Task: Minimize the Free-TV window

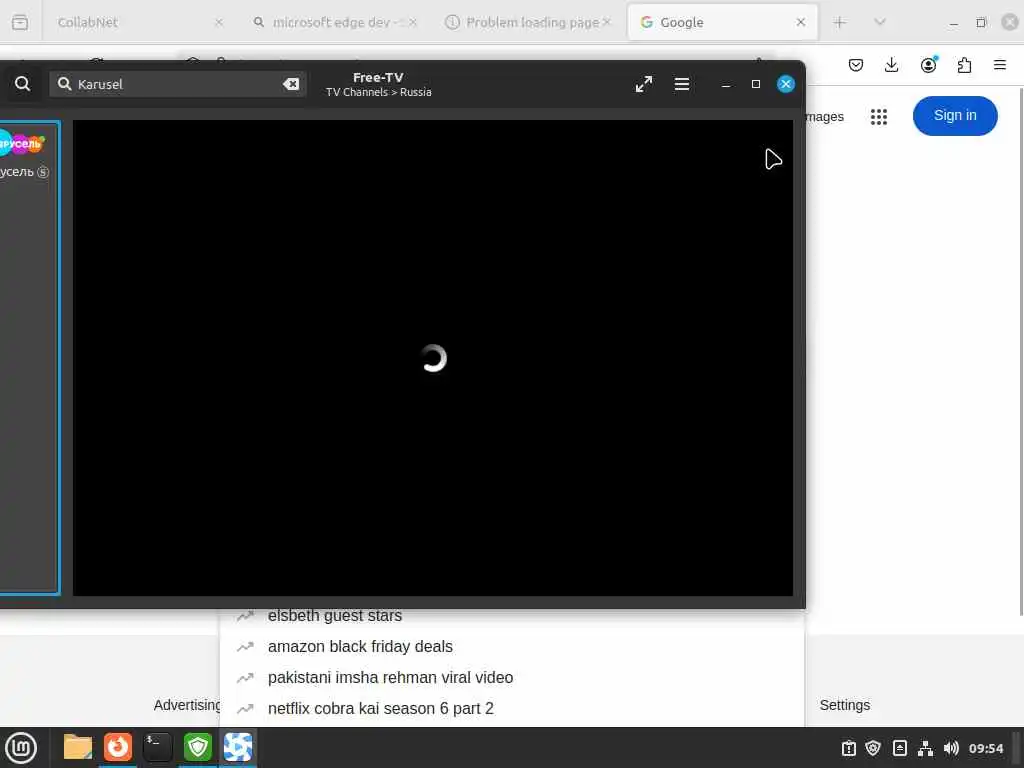Action: click(x=726, y=84)
